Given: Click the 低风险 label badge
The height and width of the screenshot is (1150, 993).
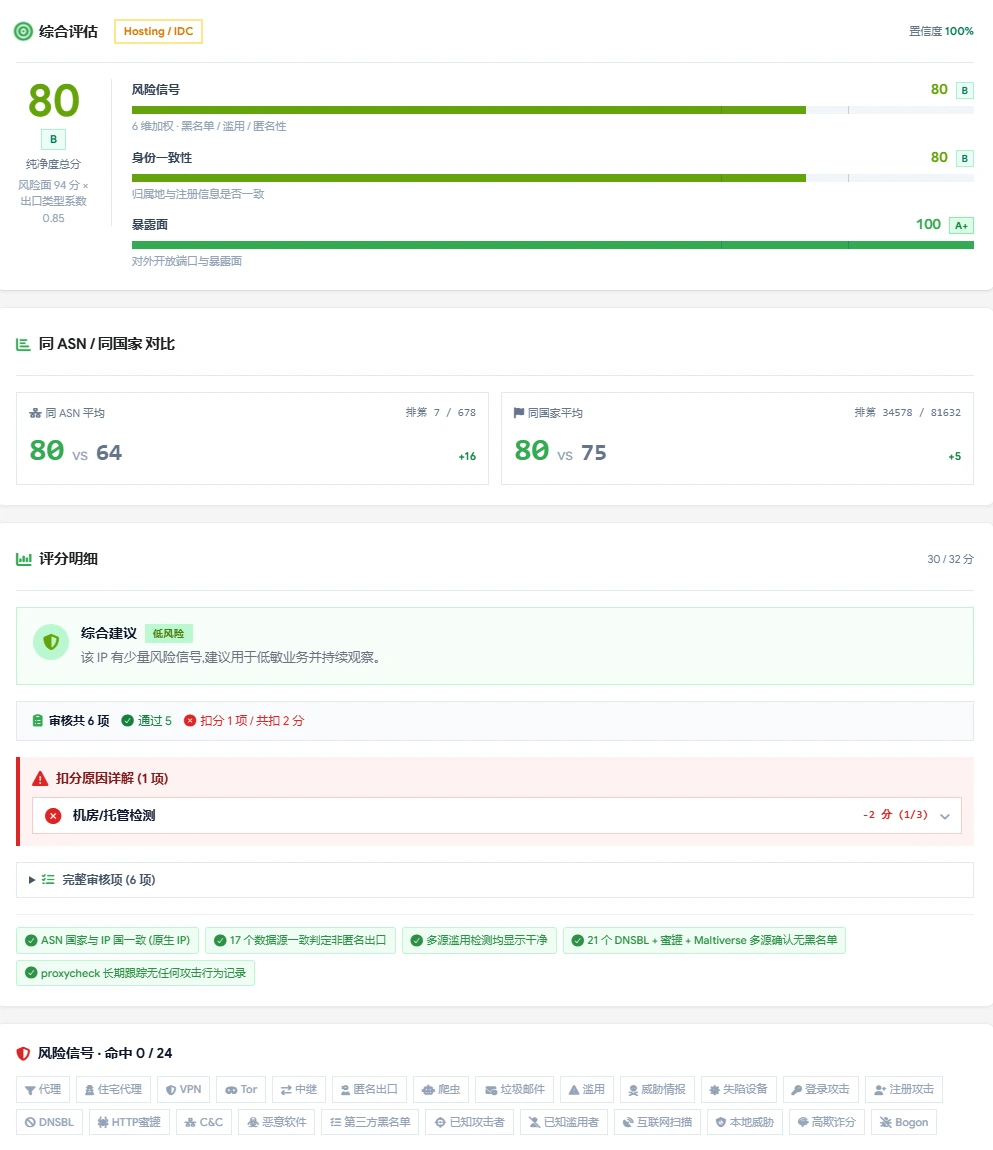Looking at the screenshot, I should [x=169, y=634].
